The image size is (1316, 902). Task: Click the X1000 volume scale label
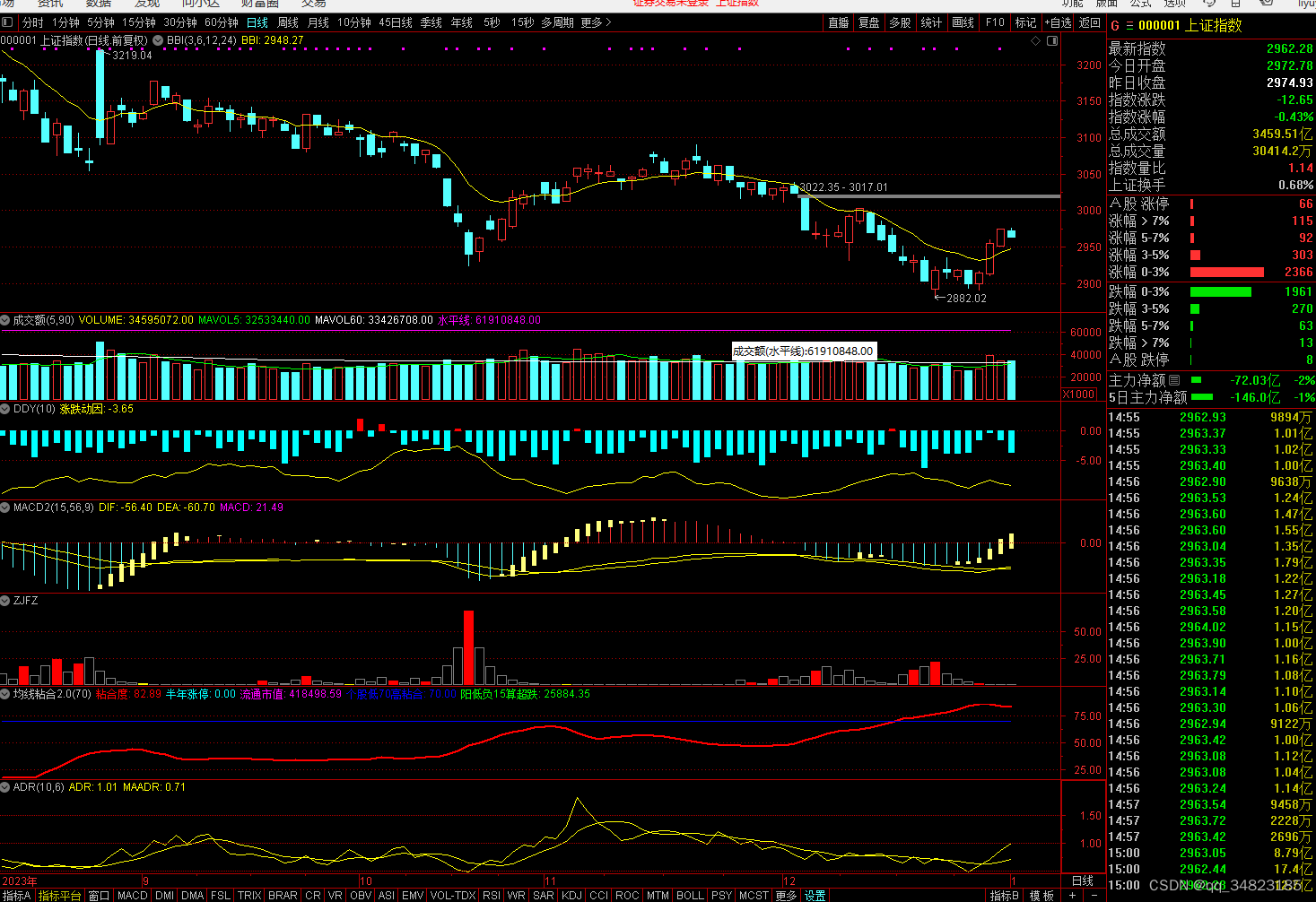(1079, 395)
